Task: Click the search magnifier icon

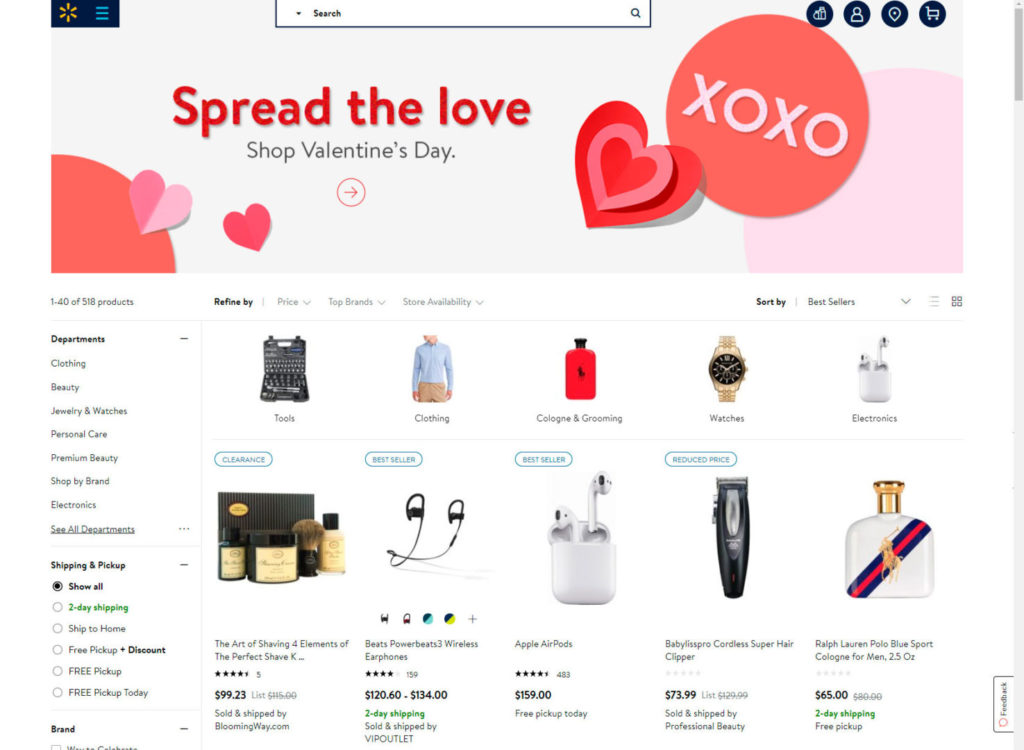Action: pyautogui.click(x=635, y=13)
